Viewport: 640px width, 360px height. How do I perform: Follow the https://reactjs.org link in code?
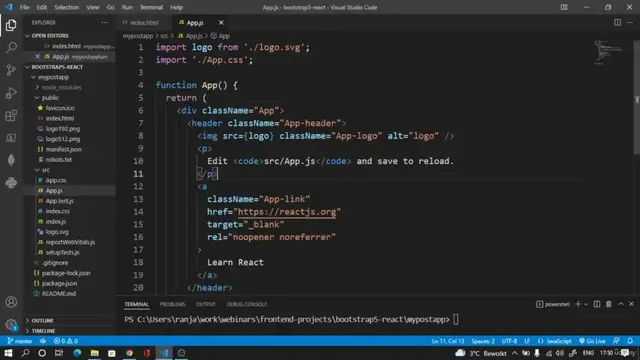click(287, 212)
